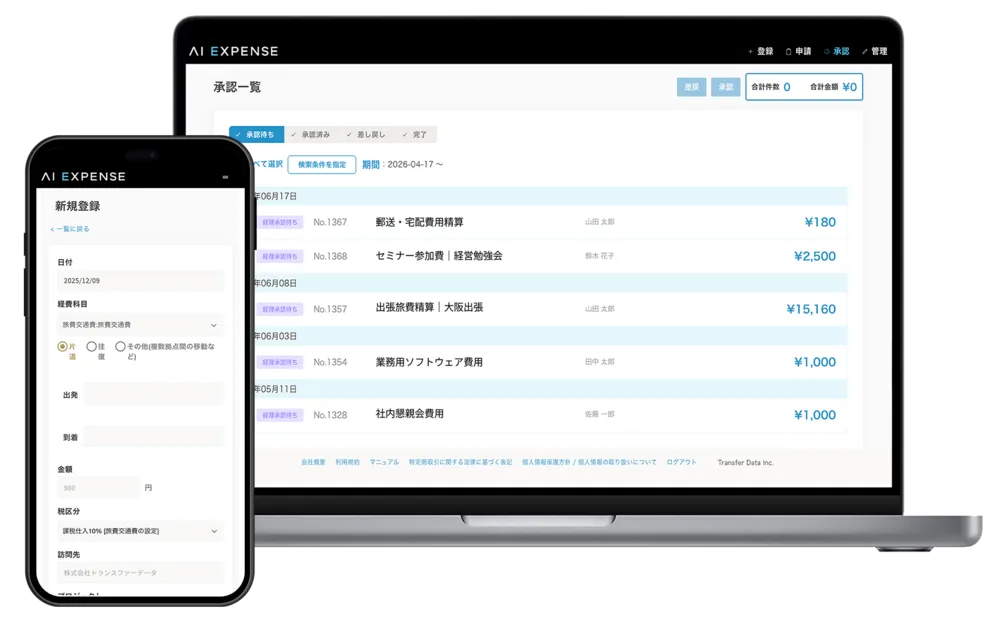The image size is (1000, 621).
Task: Click the status badge on row No.1357
Action: [280, 309]
